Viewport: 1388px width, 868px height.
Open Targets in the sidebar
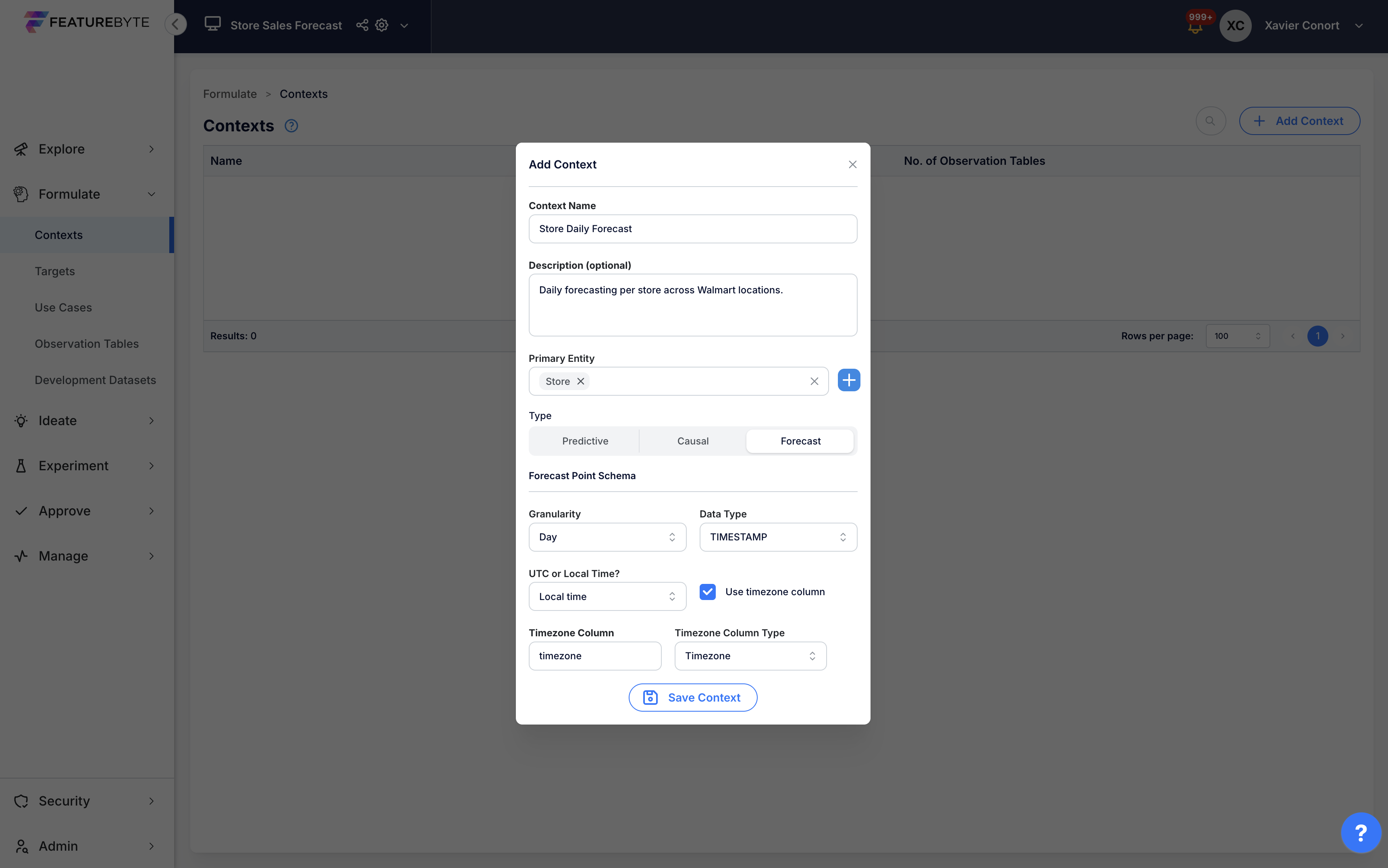pyautogui.click(x=54, y=271)
